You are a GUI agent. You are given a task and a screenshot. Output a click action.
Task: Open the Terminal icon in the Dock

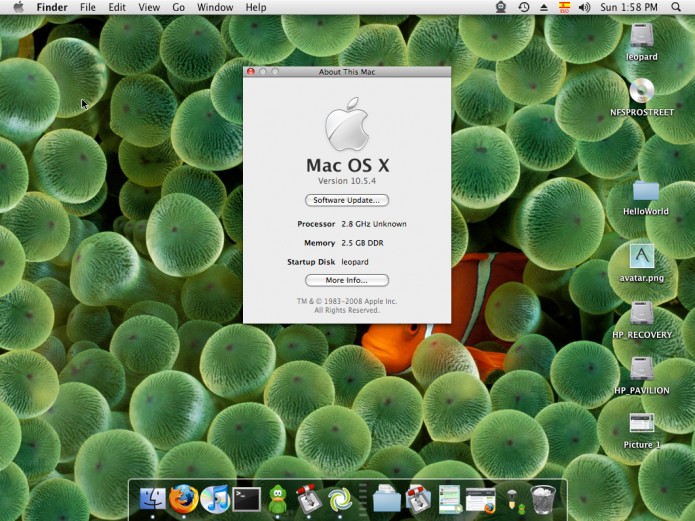pos(246,500)
